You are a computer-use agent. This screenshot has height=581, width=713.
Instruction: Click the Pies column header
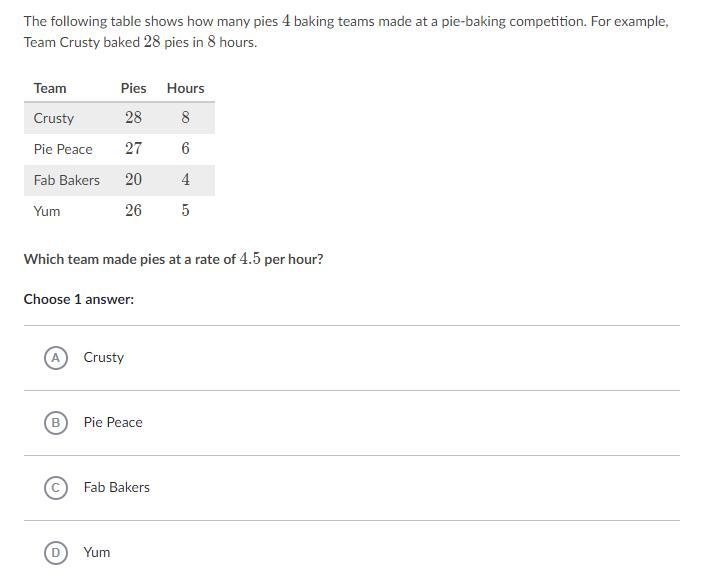click(133, 88)
